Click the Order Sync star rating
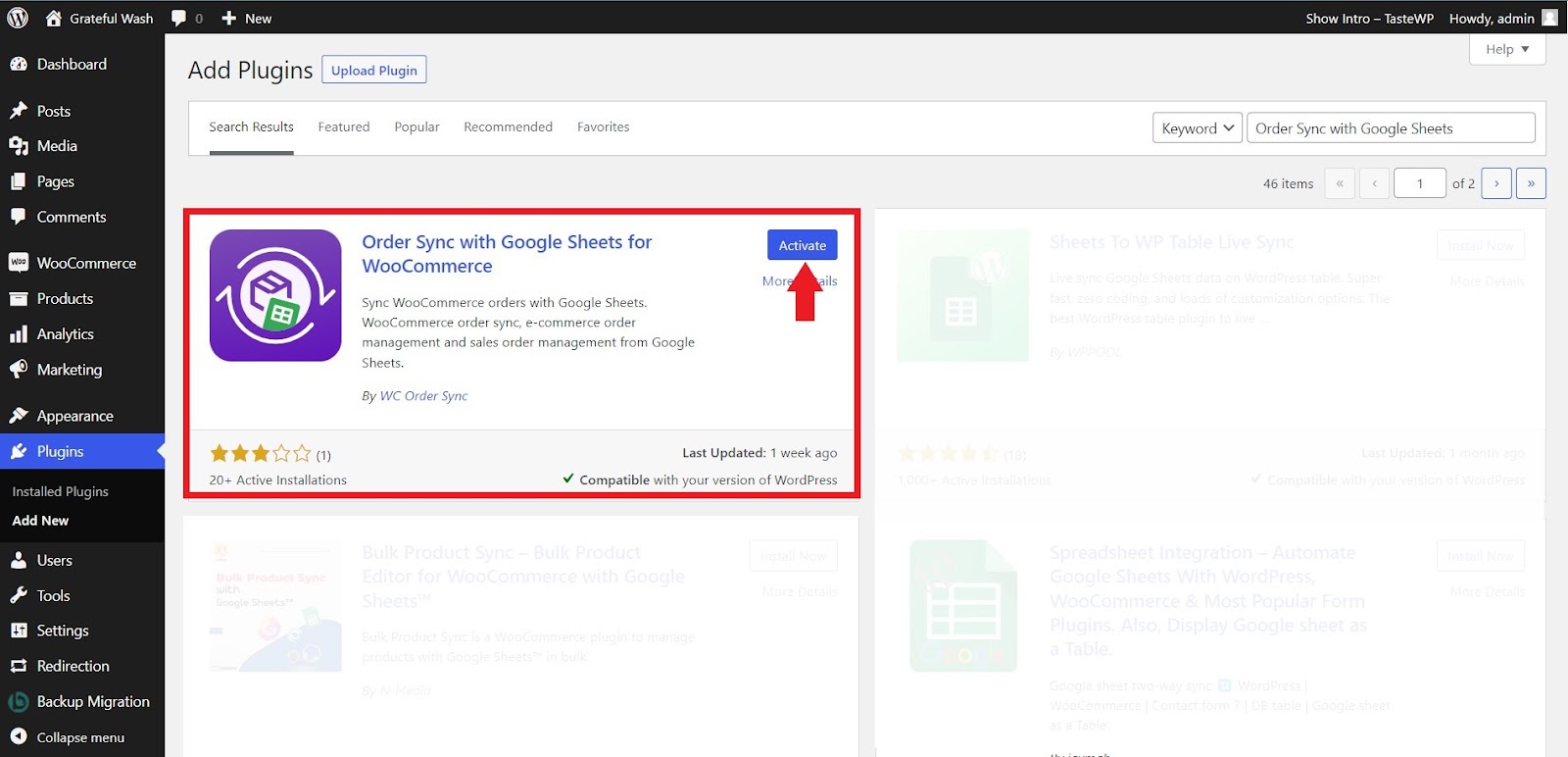Image resolution: width=1568 pixels, height=757 pixels. click(x=260, y=454)
